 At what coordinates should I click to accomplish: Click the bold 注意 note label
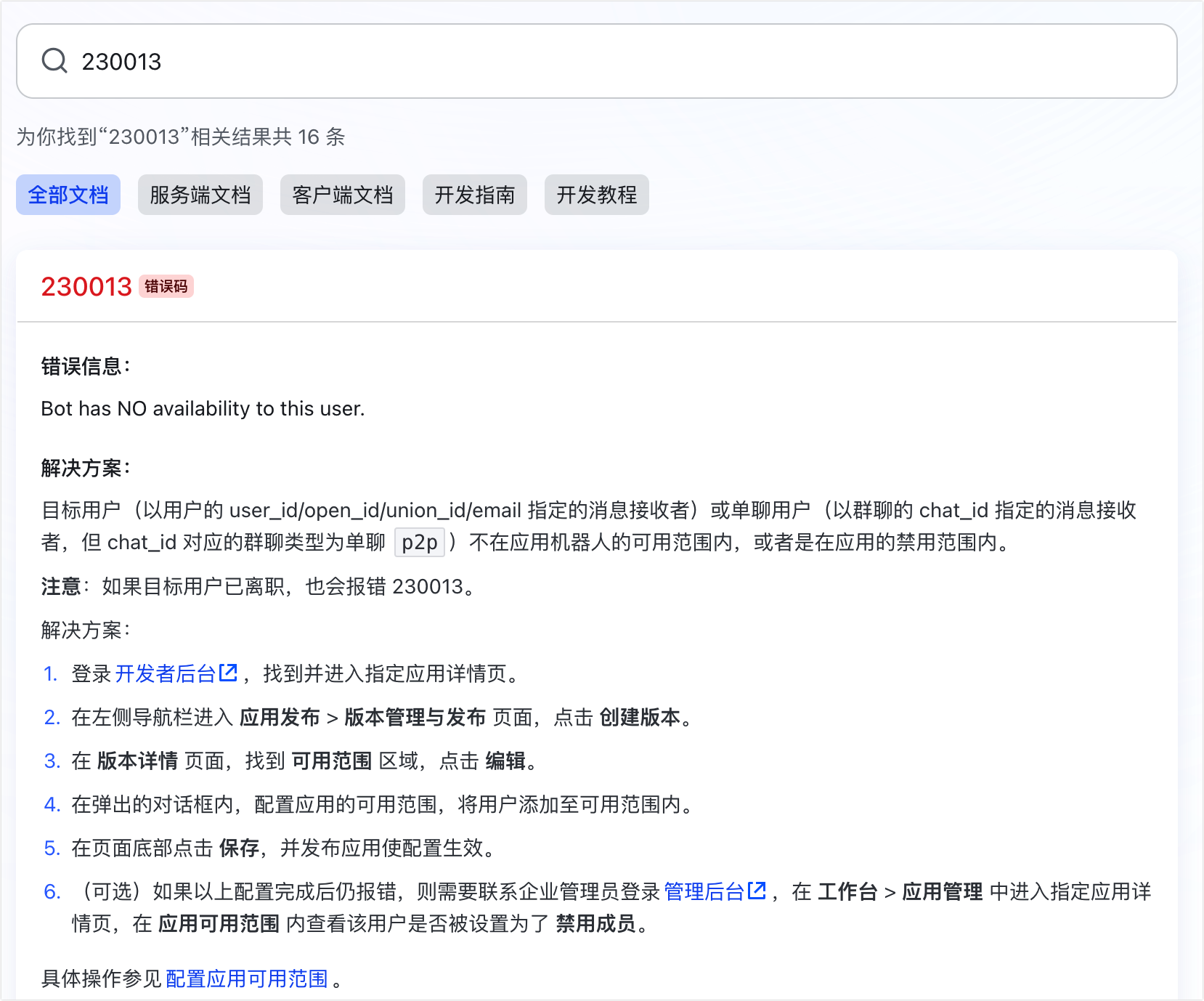[61, 586]
